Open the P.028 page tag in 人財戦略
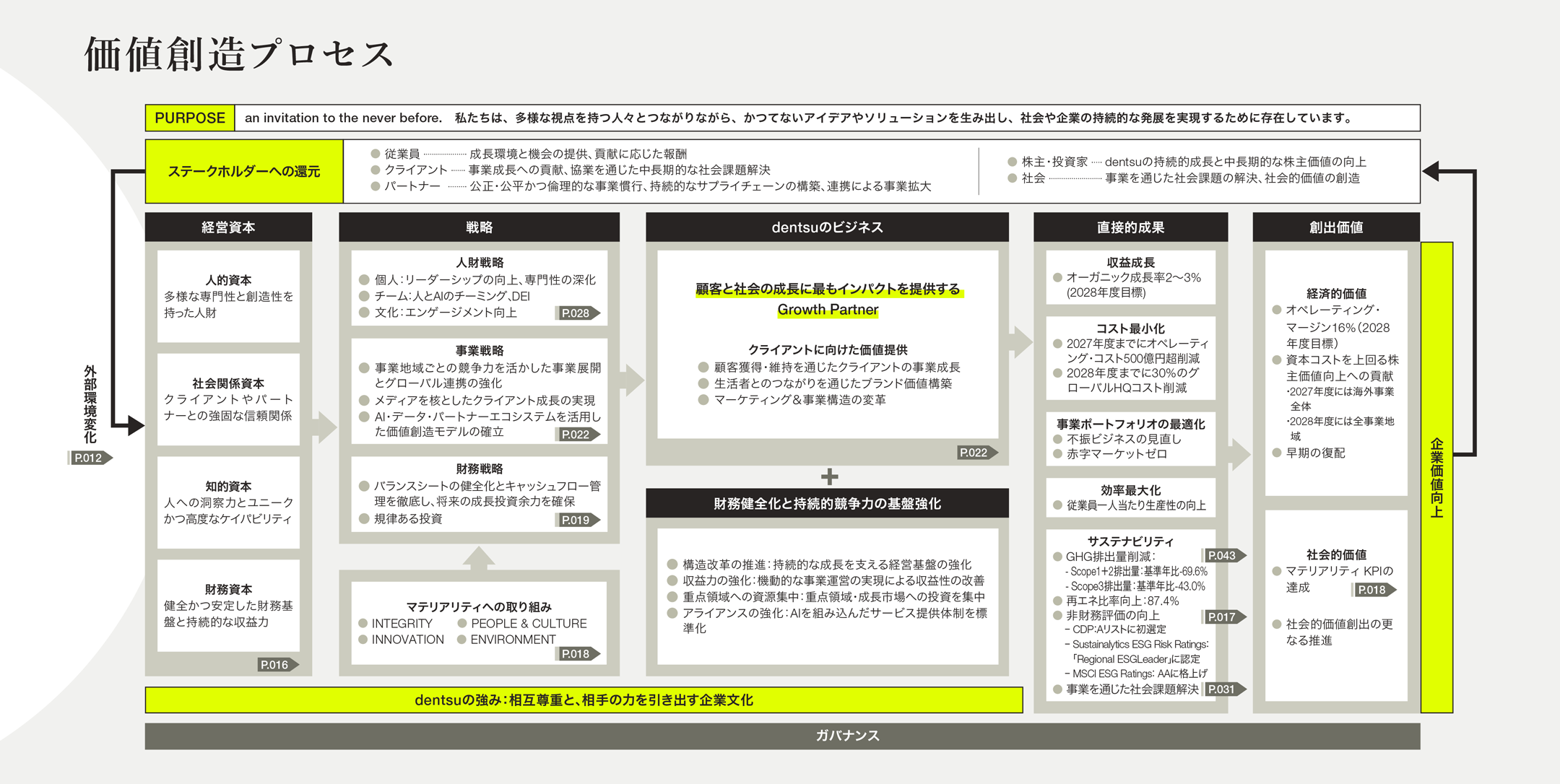Viewport: 1560px width, 784px height. tap(578, 313)
